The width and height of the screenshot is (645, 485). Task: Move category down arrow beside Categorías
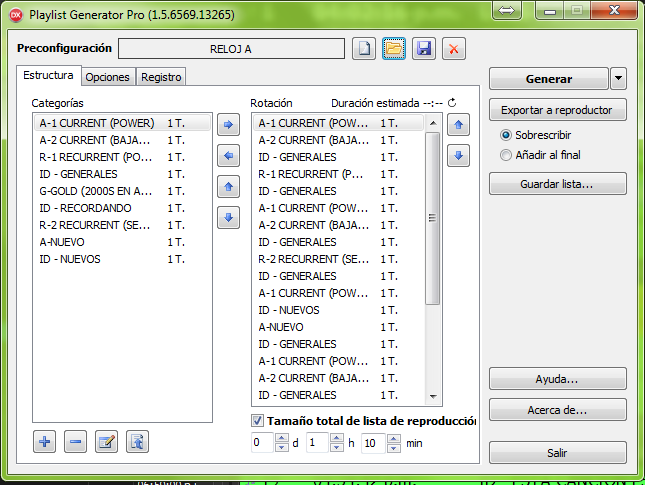(x=228, y=218)
